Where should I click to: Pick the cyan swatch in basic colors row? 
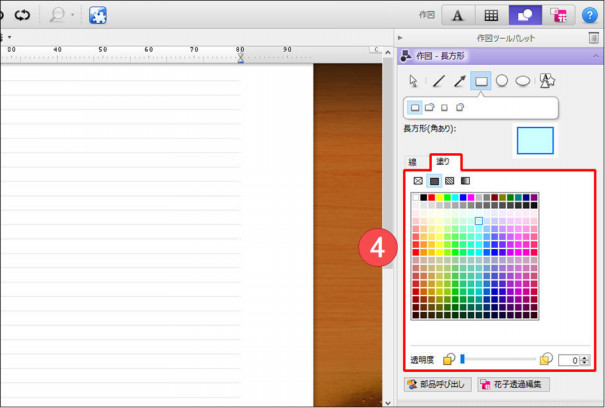(x=455, y=198)
